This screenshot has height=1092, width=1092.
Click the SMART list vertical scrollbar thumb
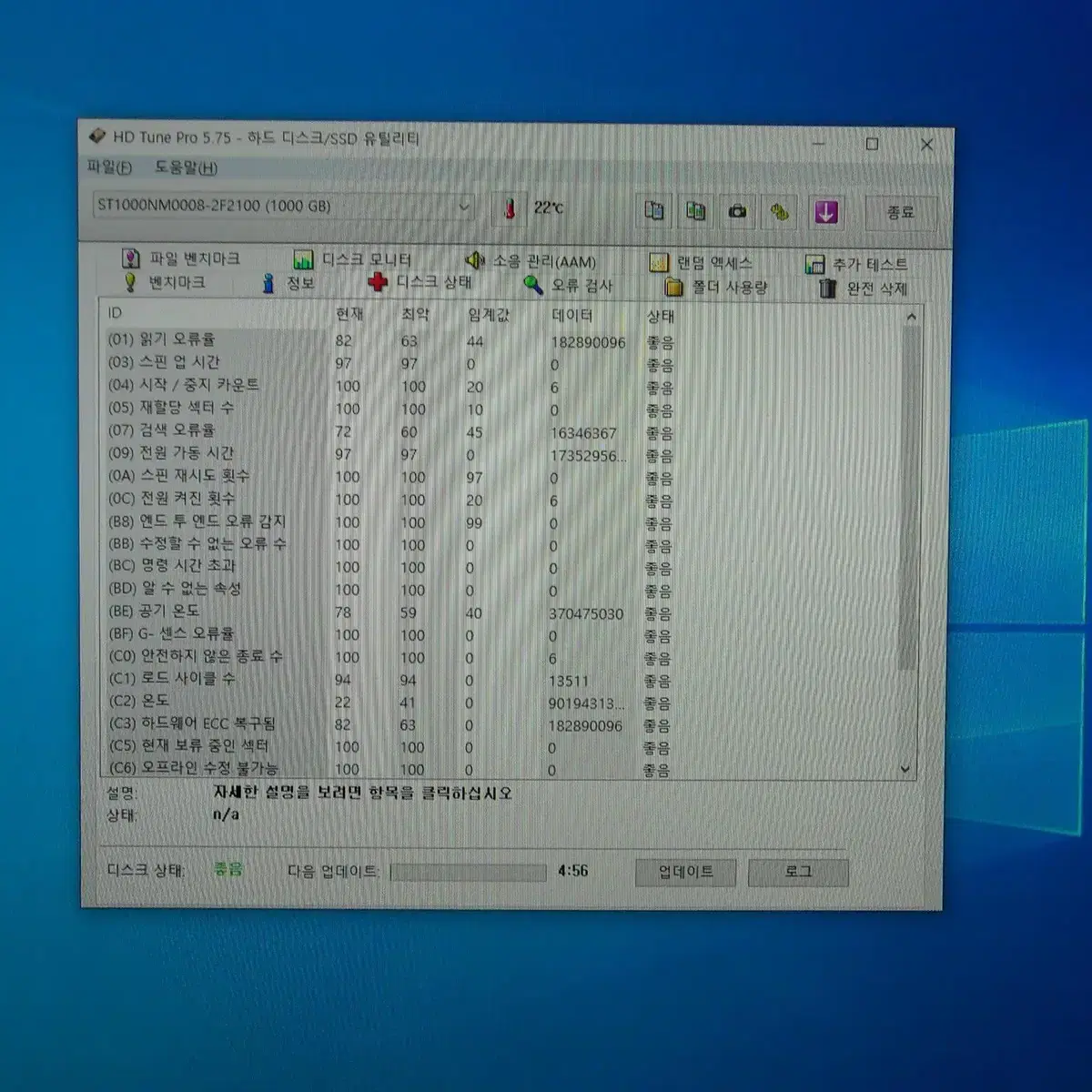pos(907,498)
